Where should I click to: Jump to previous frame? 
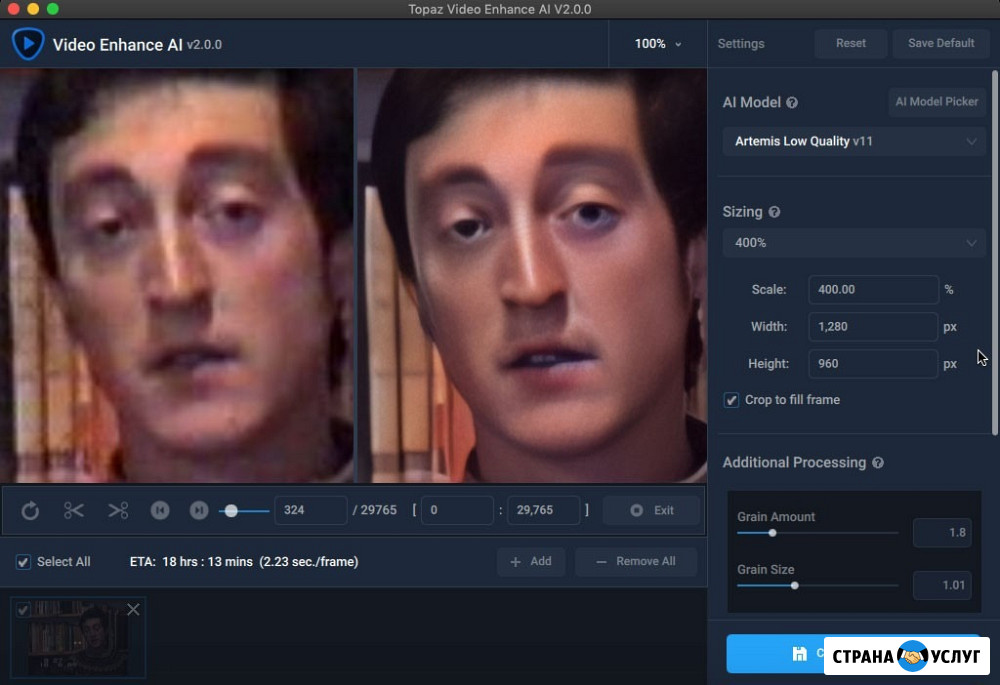click(x=159, y=511)
